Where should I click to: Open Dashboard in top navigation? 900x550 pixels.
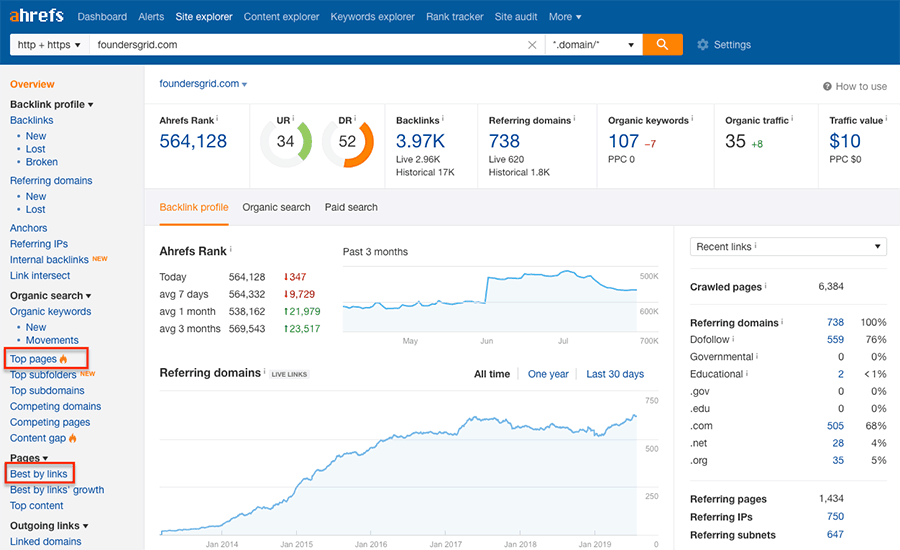point(102,17)
